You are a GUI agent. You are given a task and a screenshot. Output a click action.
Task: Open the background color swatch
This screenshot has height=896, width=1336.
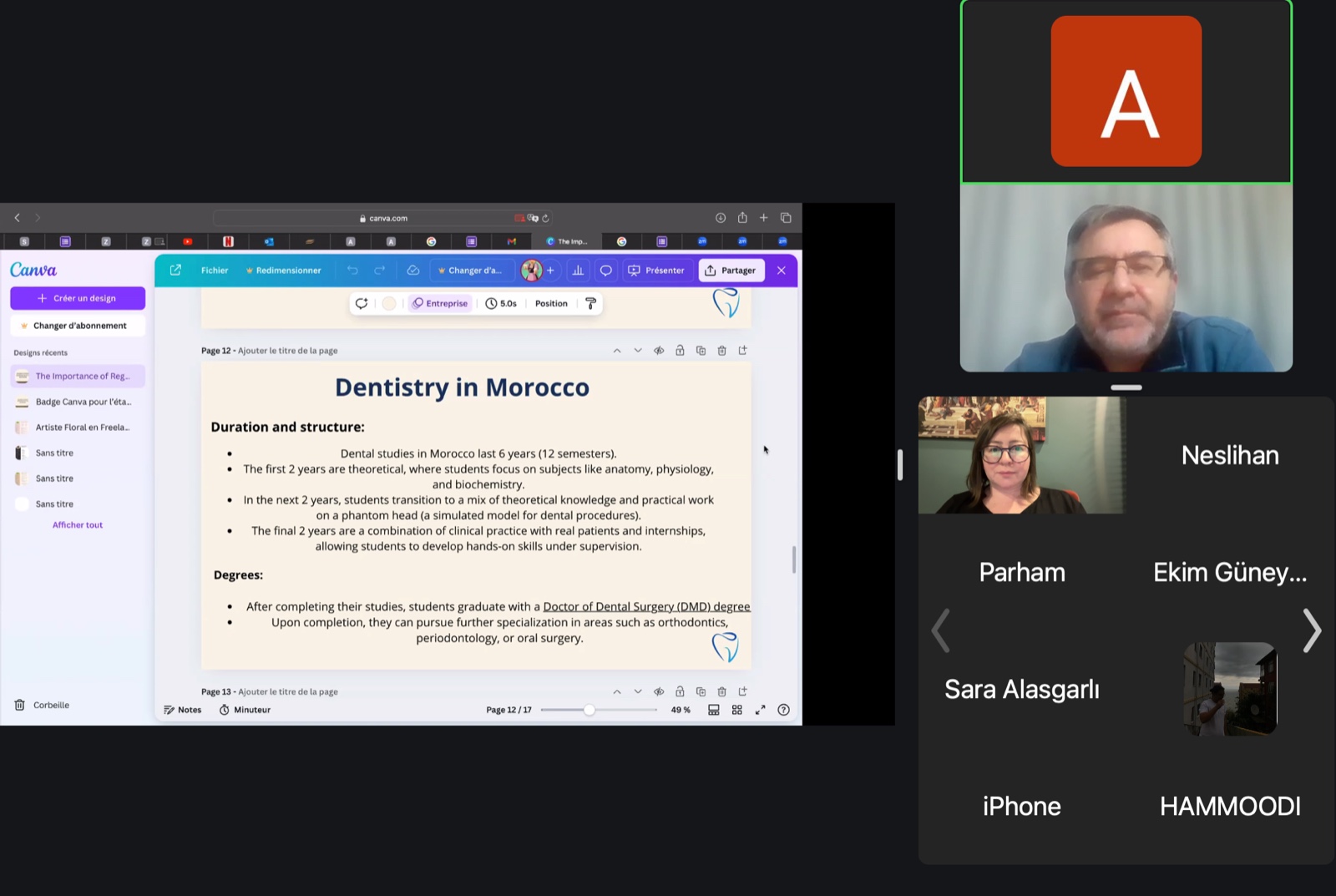tap(389, 303)
